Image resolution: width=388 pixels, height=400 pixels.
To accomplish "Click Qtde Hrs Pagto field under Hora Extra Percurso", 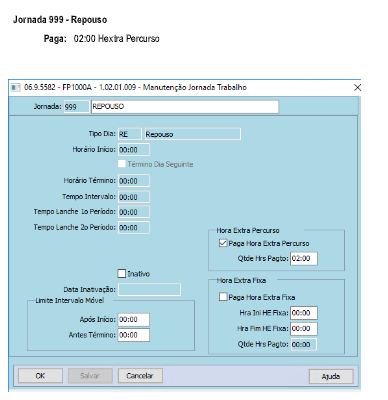I will [x=304, y=258].
